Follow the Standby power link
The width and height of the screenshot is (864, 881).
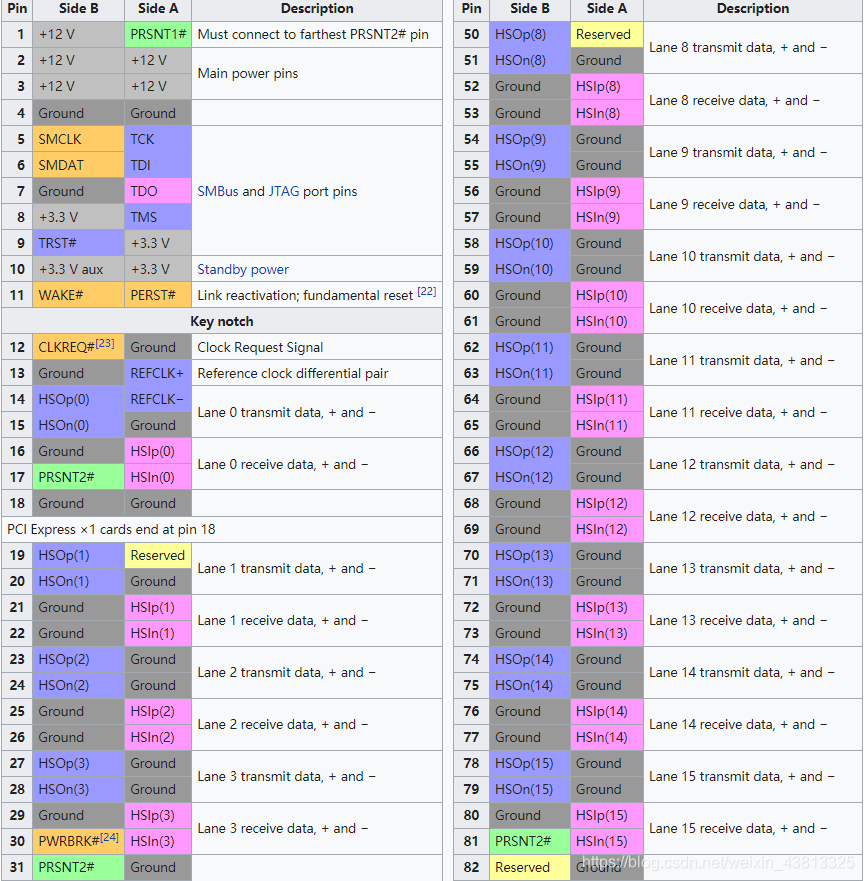pyautogui.click(x=243, y=269)
